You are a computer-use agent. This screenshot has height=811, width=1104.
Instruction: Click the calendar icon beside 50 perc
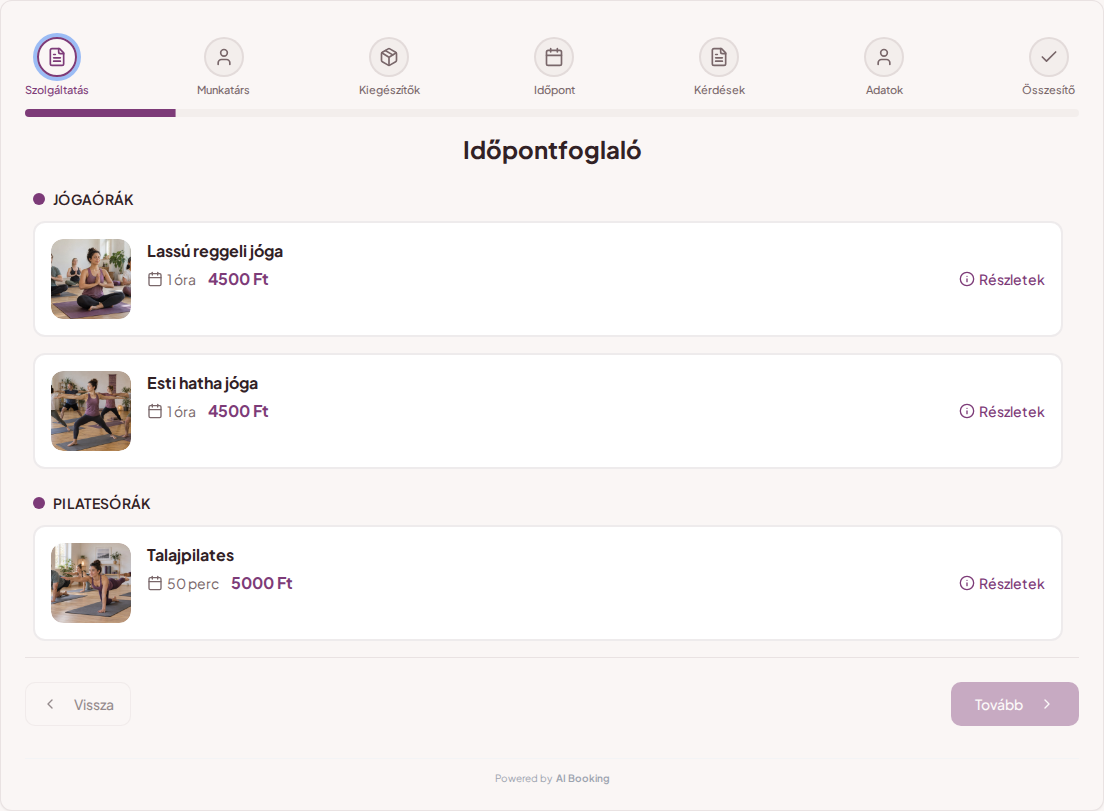coord(155,583)
